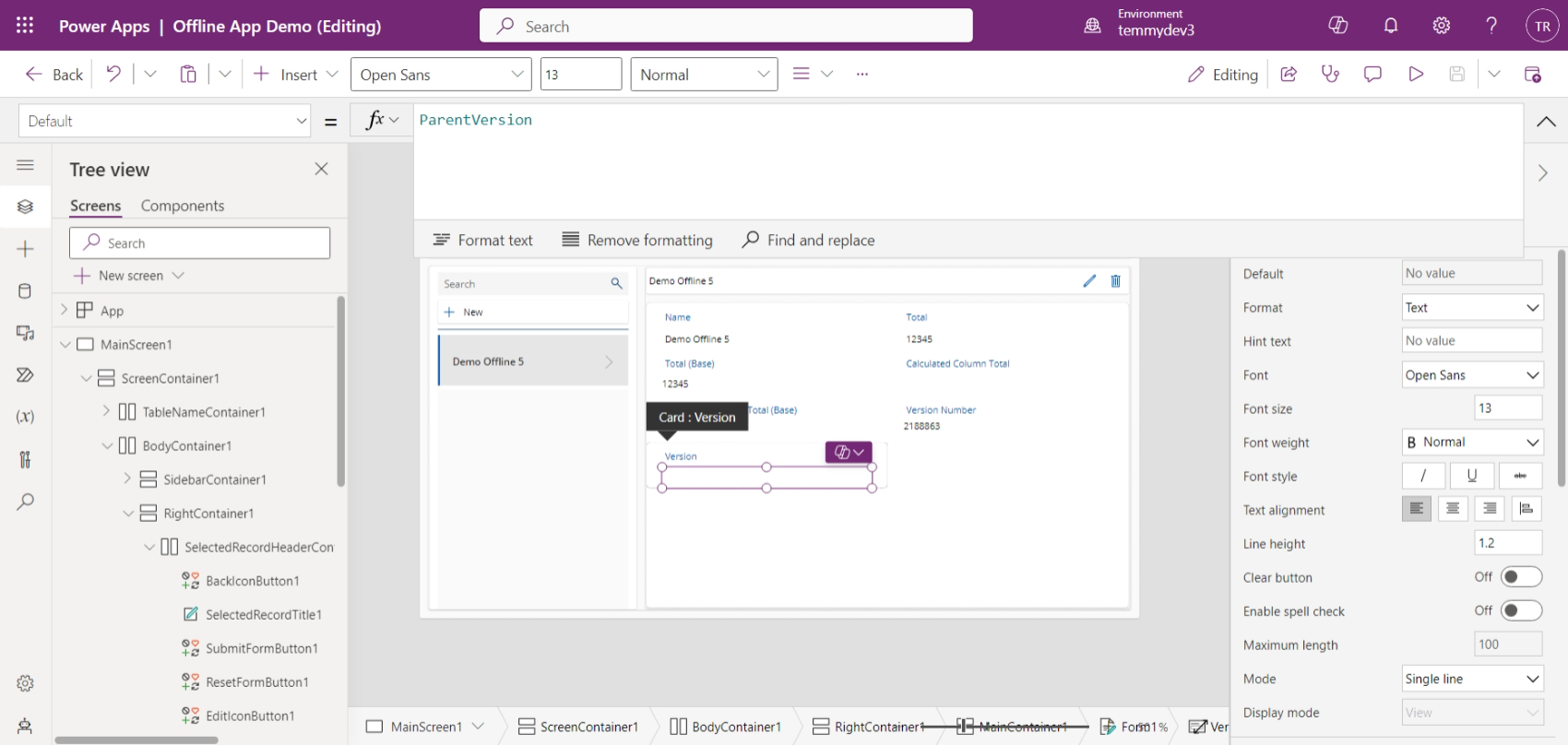1568x745 pixels.
Task: Click Format text button
Action: (483, 240)
